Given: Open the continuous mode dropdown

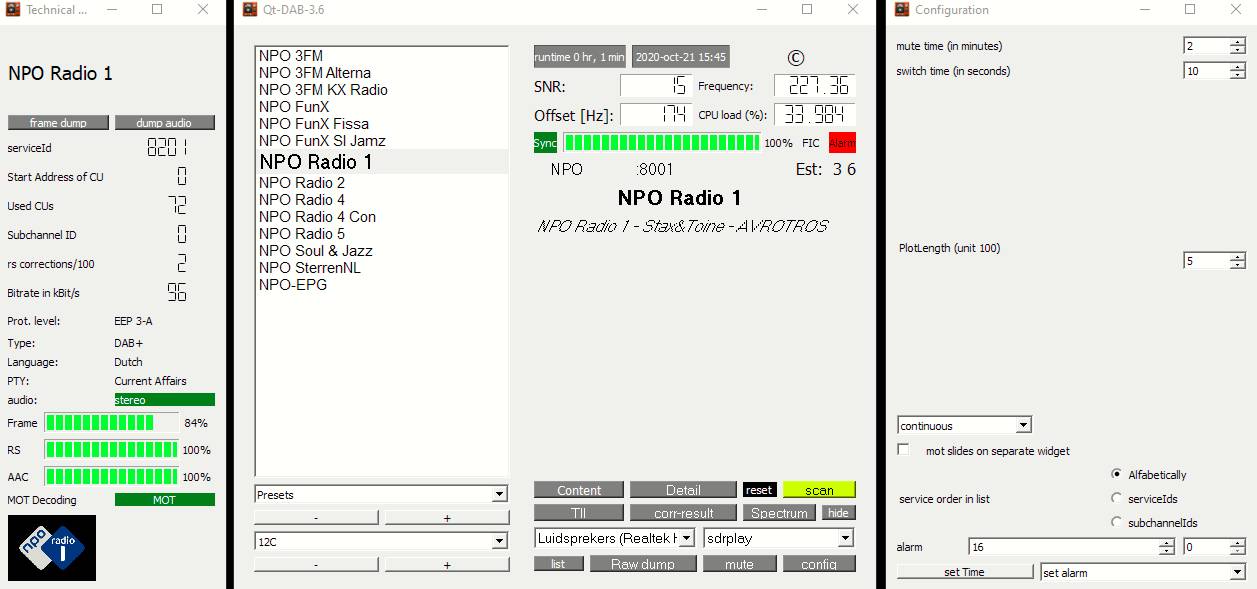Looking at the screenshot, I should coord(964,425).
